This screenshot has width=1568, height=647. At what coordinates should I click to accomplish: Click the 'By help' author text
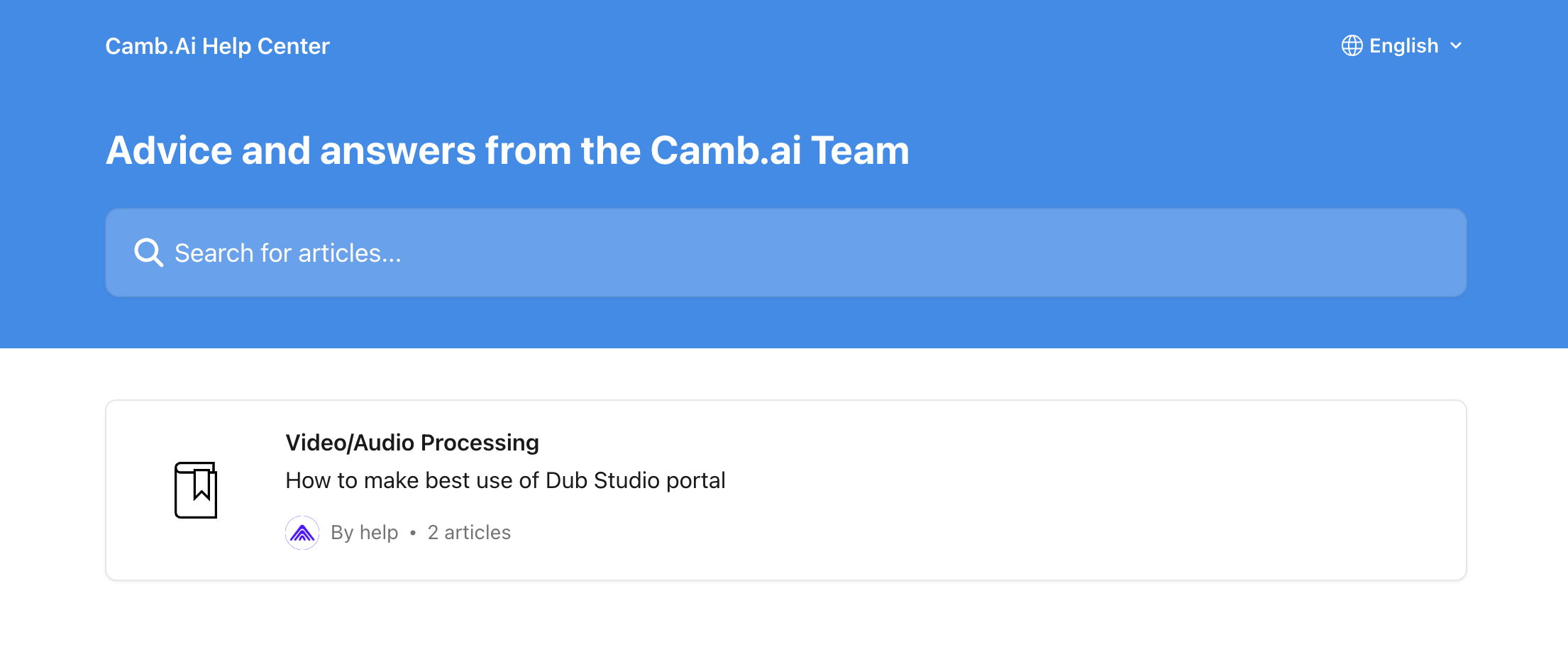[x=365, y=532]
